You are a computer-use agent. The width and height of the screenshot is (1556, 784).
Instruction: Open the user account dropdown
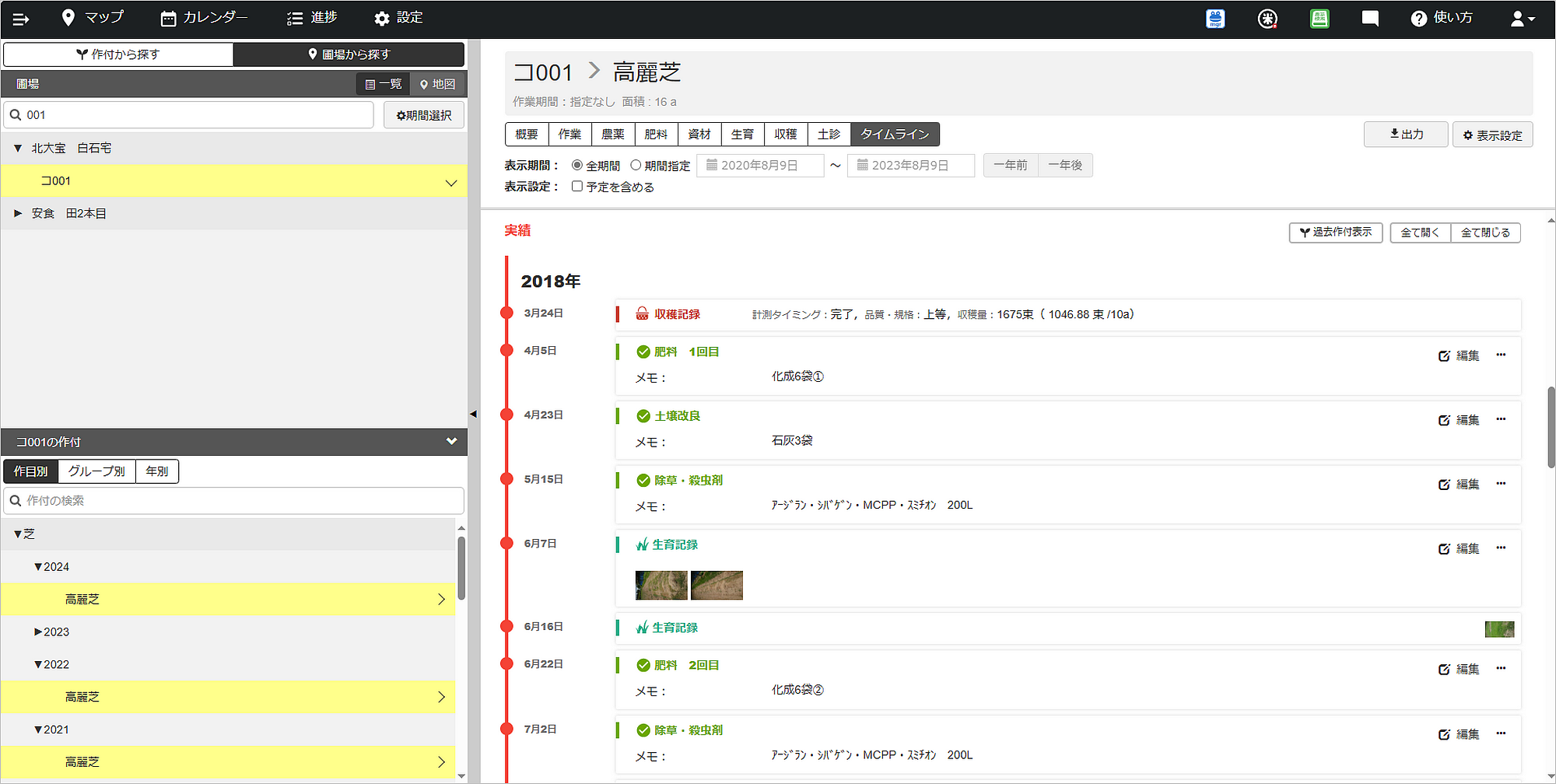coord(1523,19)
